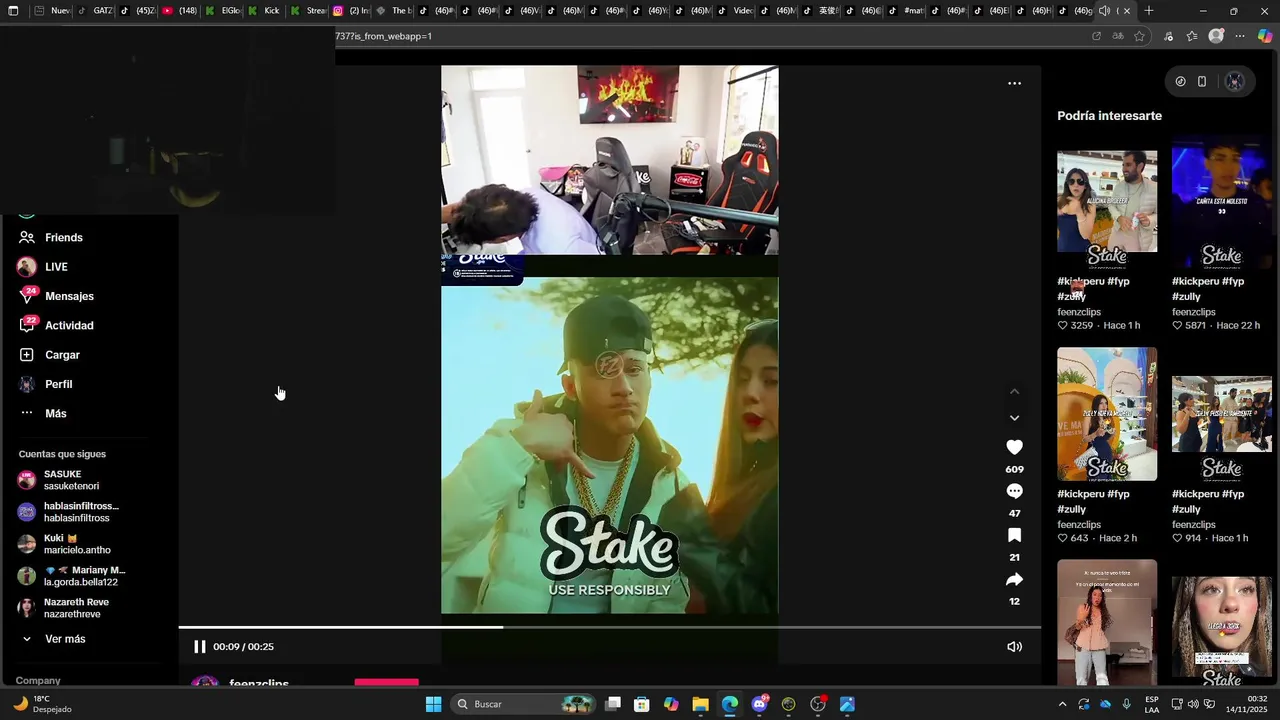Click the video time 00:09 / 00:25 text
Image resolution: width=1280 pixels, height=720 pixels.
tap(243, 647)
